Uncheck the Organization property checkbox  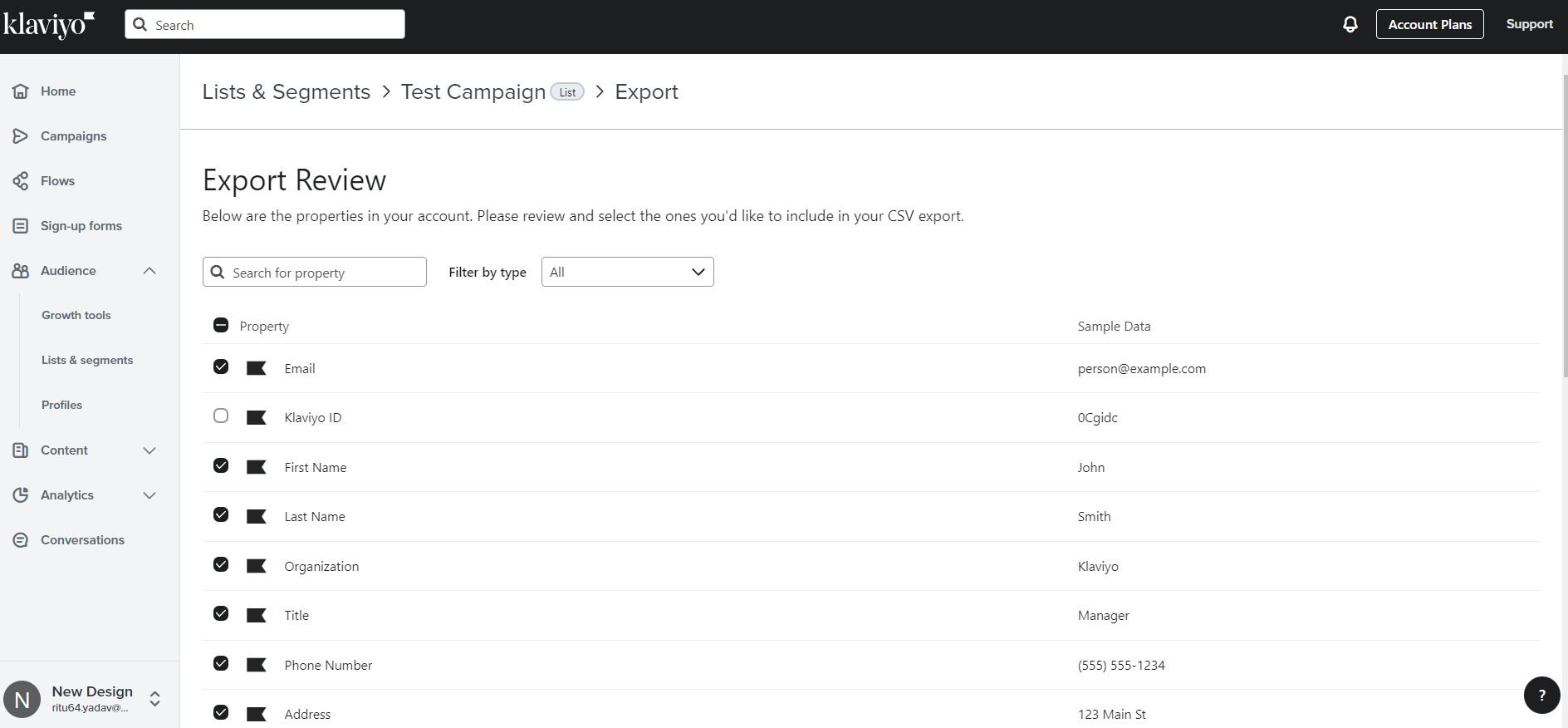click(221, 564)
